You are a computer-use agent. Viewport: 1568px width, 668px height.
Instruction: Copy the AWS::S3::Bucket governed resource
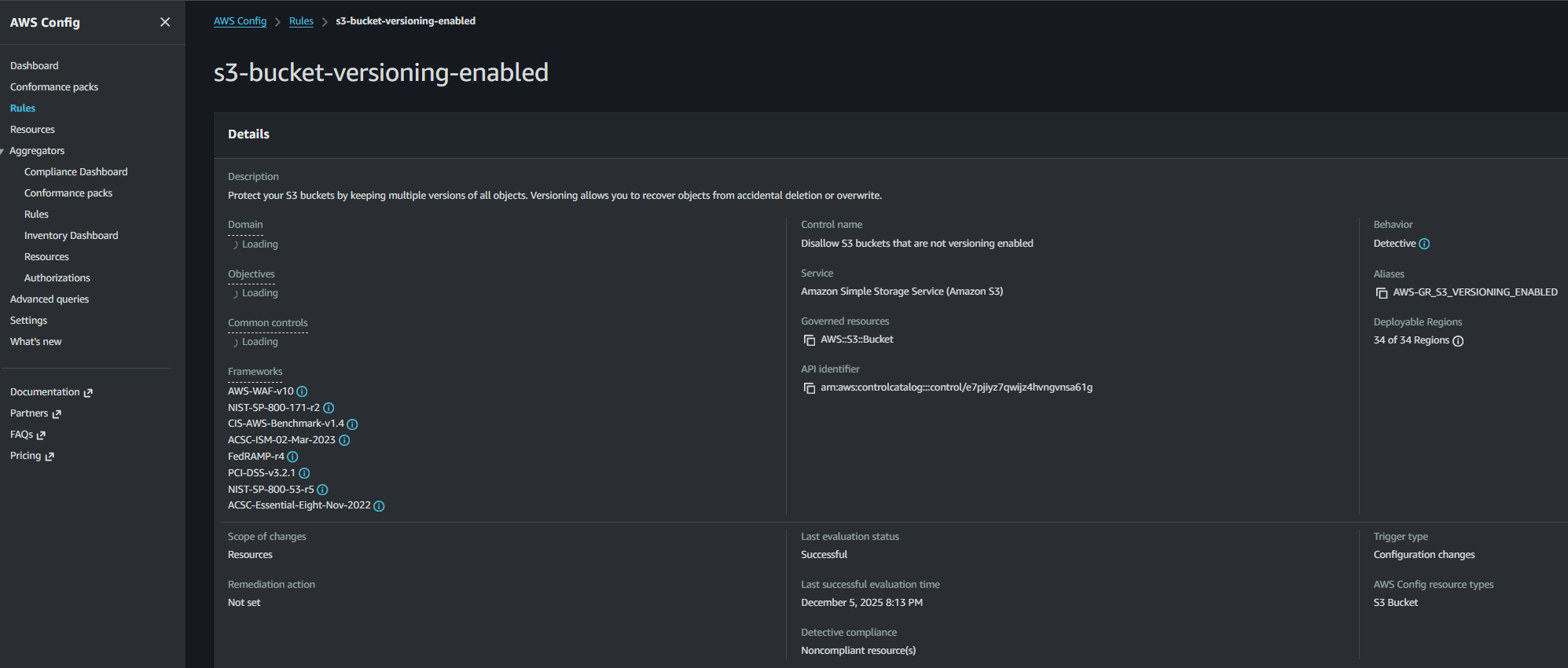point(810,340)
